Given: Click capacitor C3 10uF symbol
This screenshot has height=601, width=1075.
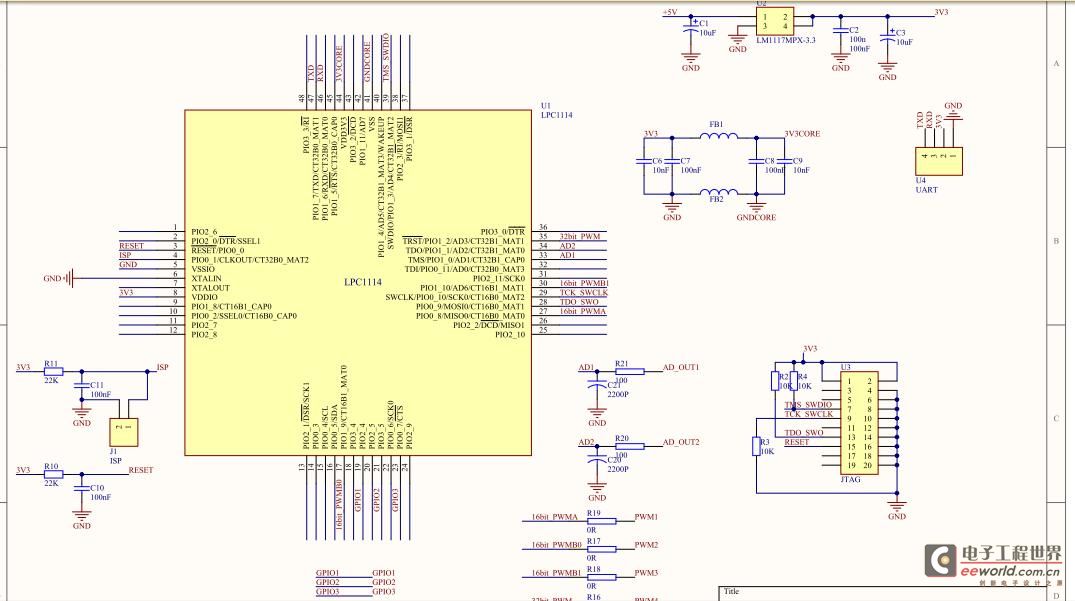Looking at the screenshot, I should click(887, 38).
